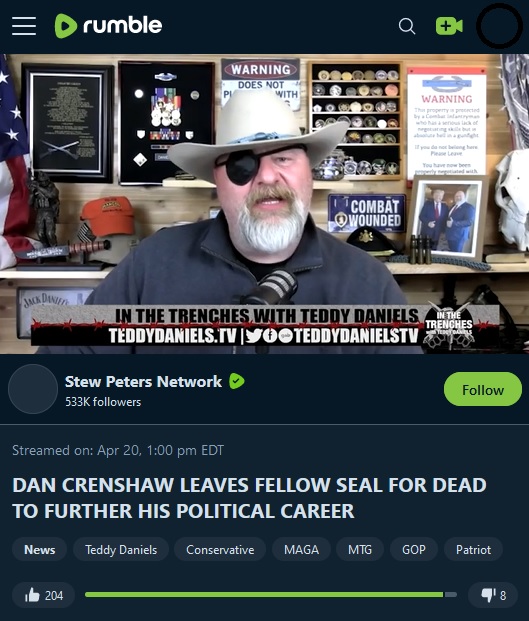Dislike the video with thumbs down

[x=493, y=595]
